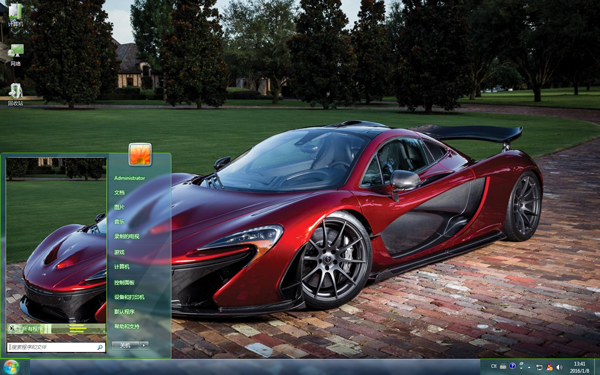Screen dimensions: 600x375
Task: Click the user account flower picture
Action: tap(140, 154)
